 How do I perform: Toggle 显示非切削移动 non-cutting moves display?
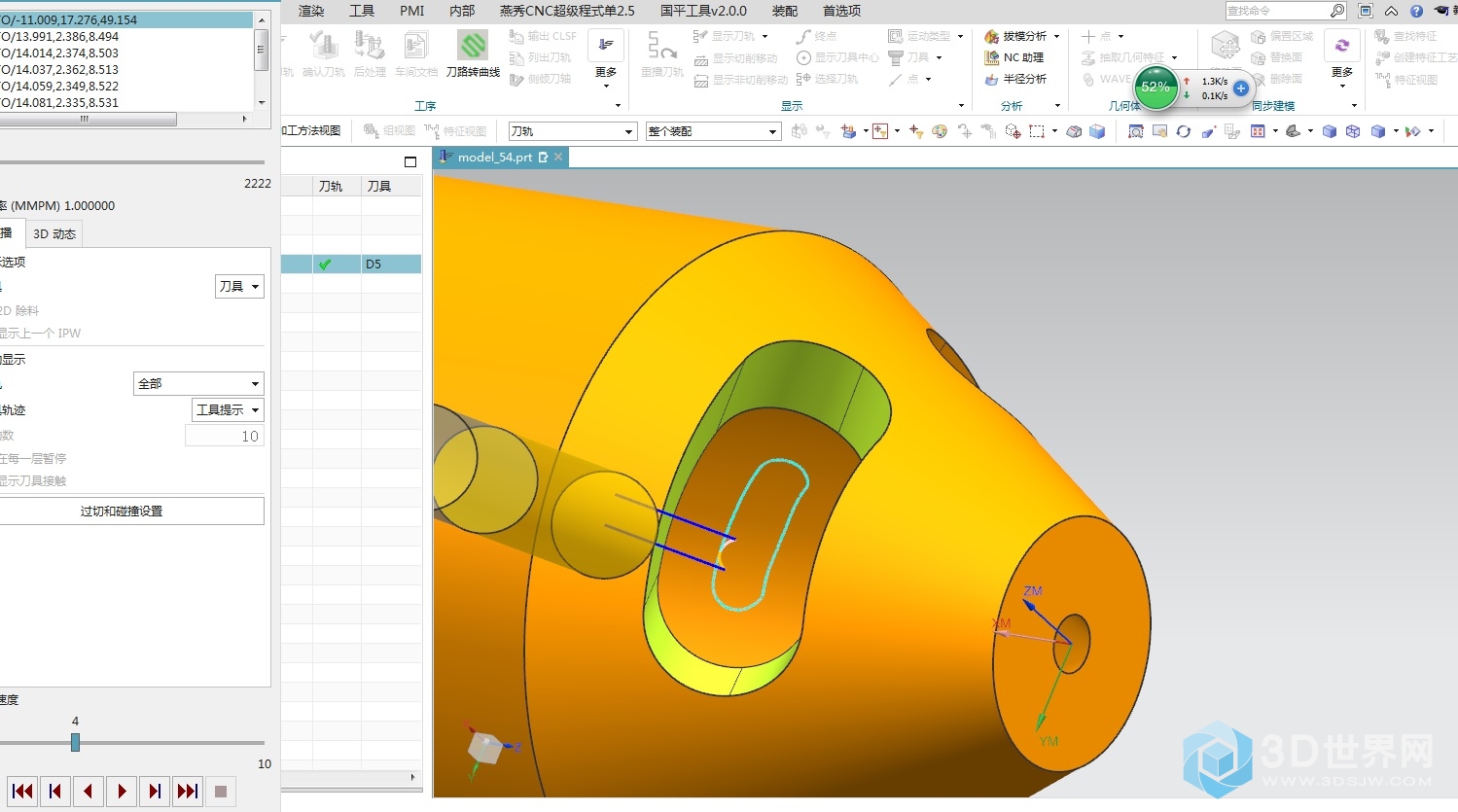tap(741, 80)
